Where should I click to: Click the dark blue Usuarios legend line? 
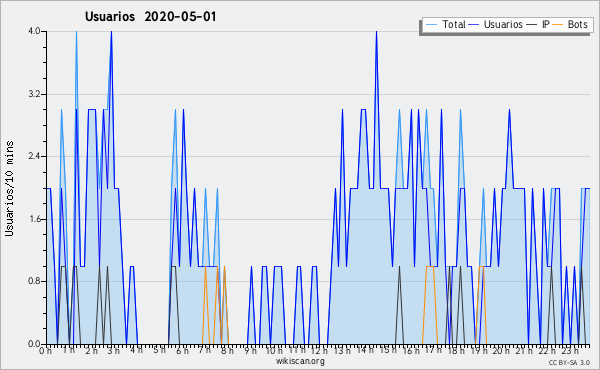(474, 25)
